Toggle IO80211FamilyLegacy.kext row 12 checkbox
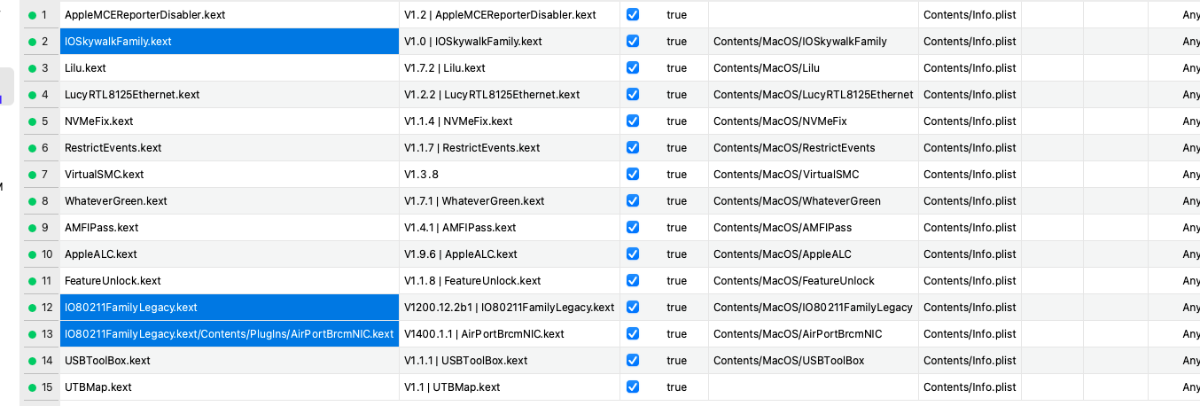Screen dimensions: 1200x406 tap(632, 307)
